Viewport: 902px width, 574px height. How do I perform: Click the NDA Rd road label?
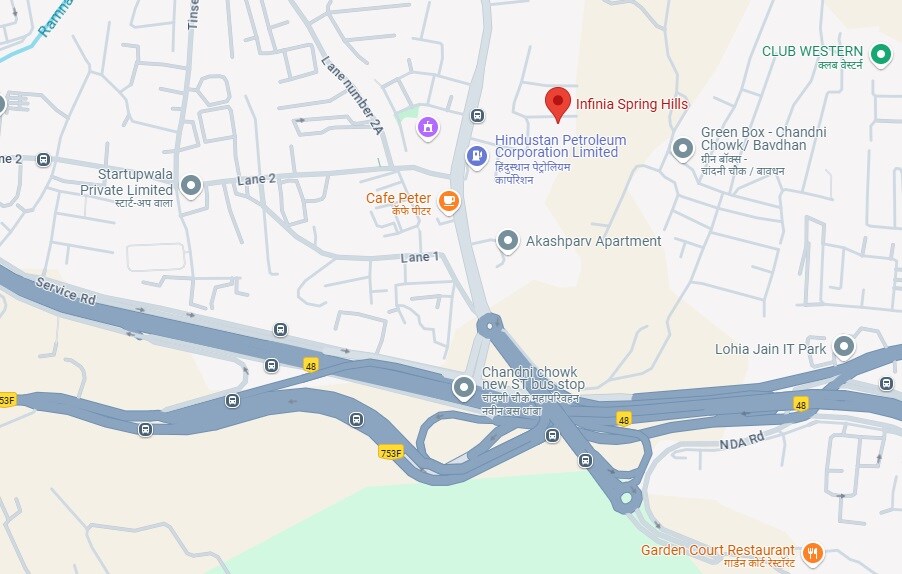pos(742,441)
